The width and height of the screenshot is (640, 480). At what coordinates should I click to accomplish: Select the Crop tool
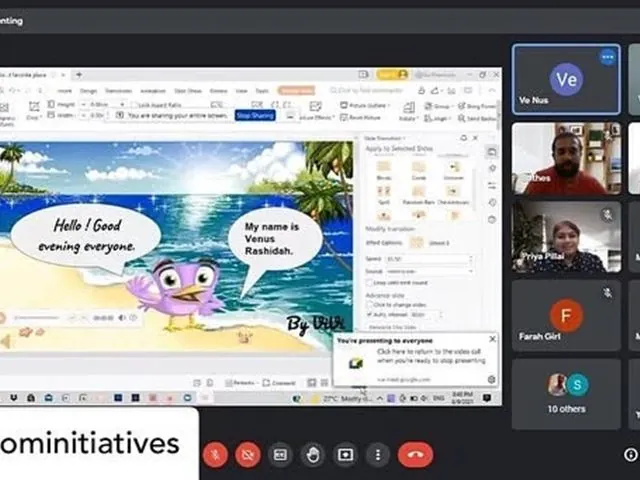[x=33, y=111]
